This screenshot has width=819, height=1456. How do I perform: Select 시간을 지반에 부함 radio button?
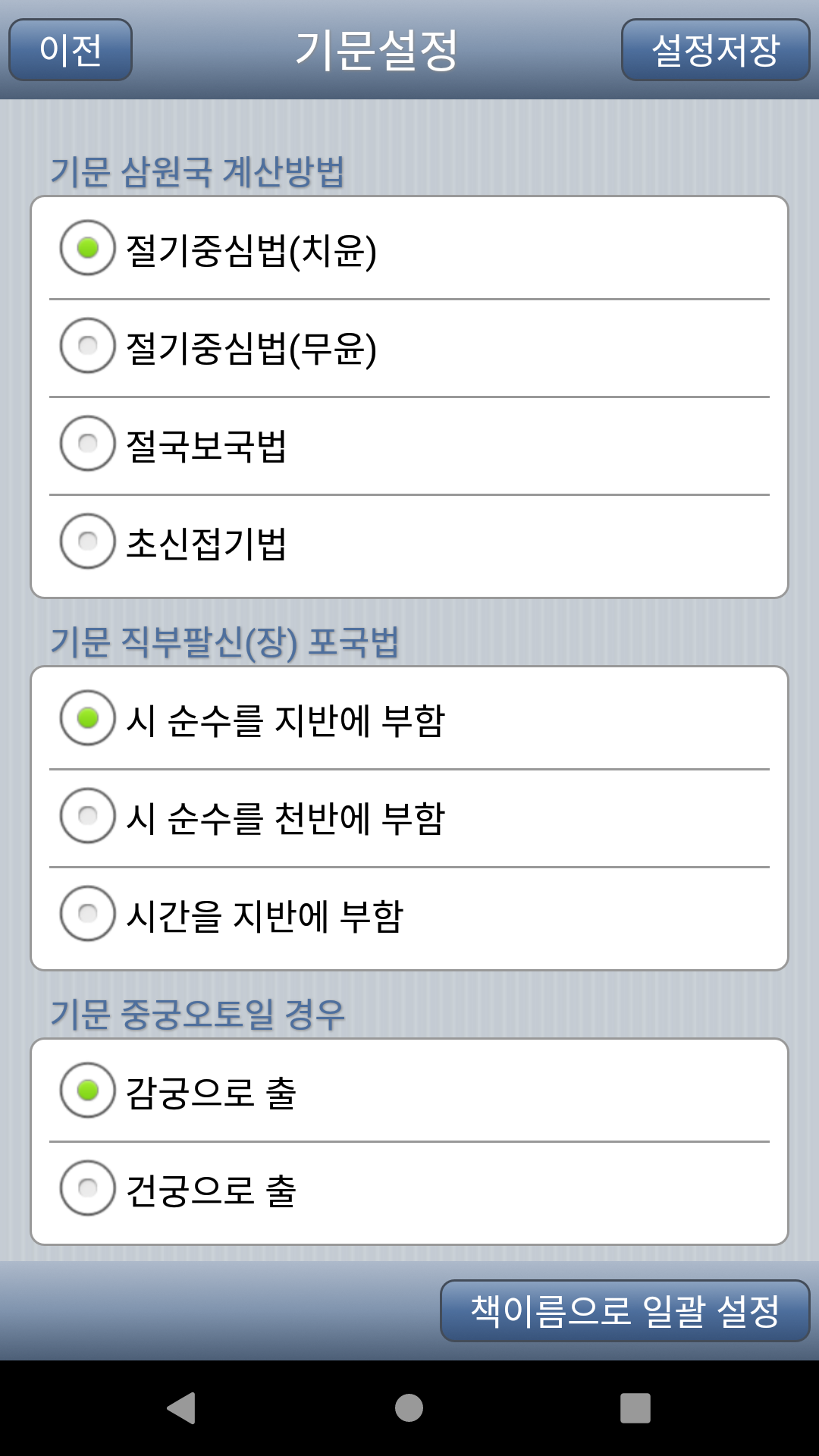coord(88,914)
